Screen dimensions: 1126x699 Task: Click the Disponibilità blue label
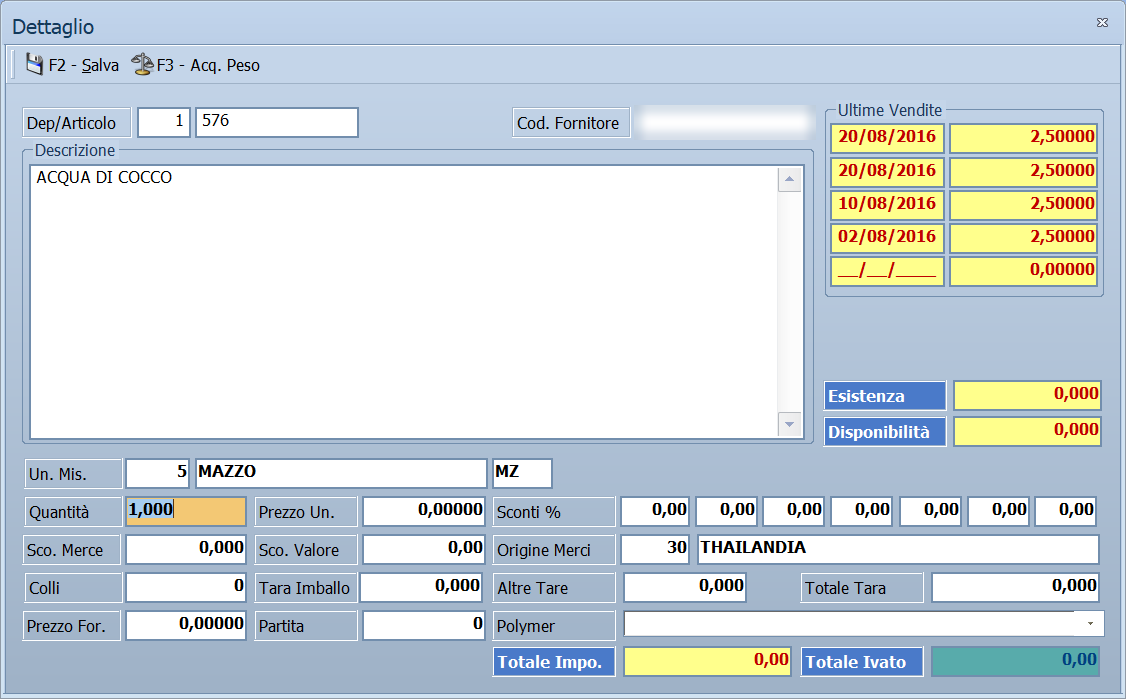click(885, 432)
